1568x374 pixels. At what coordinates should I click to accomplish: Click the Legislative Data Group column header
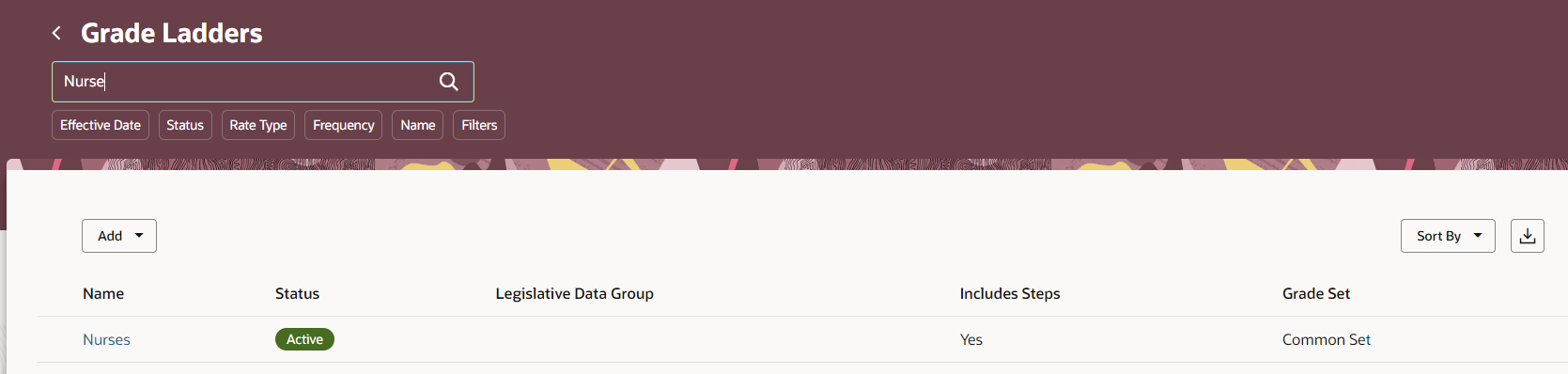tap(574, 293)
